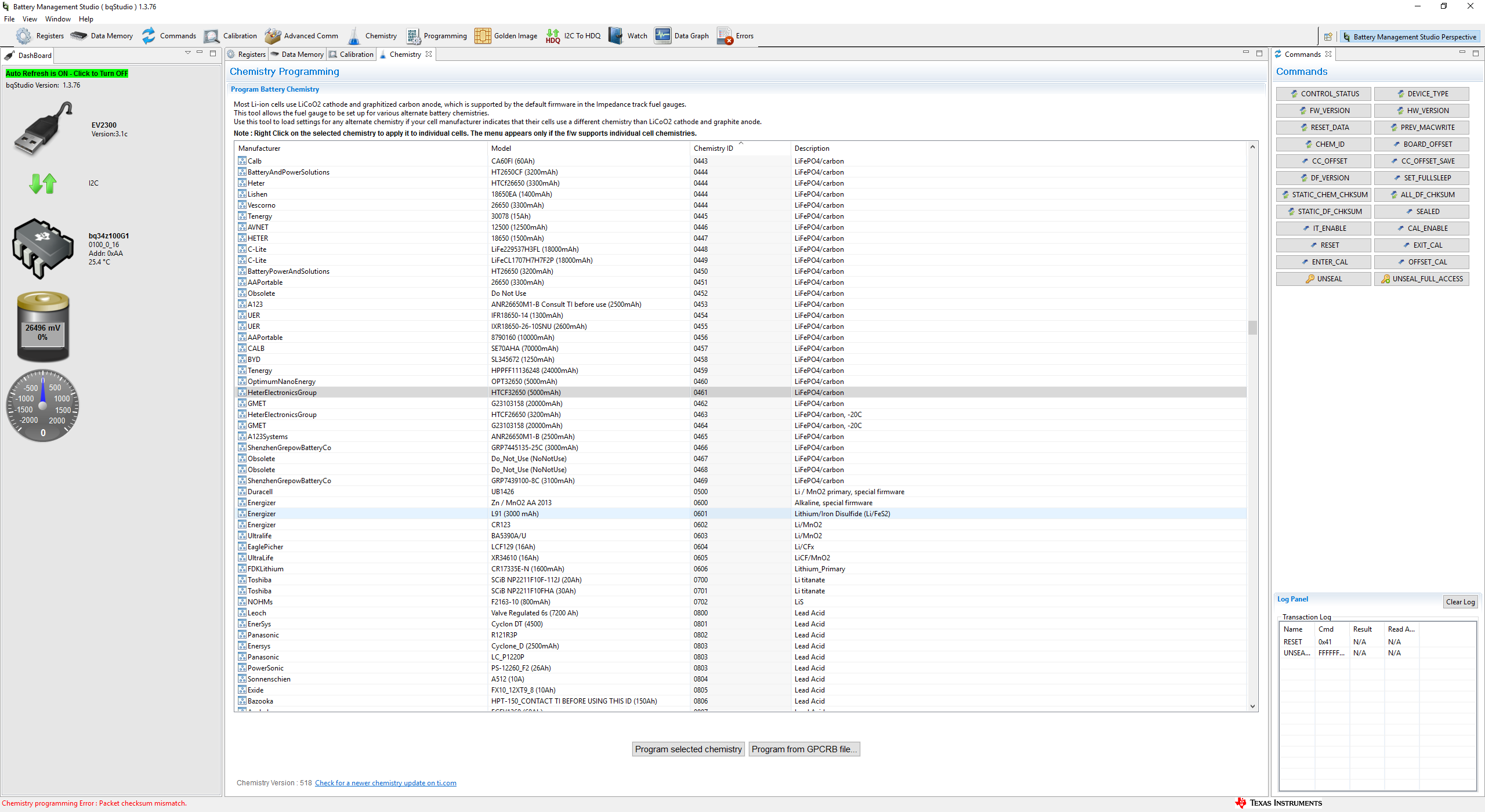The image size is (1485, 812).
Task: Select the A123 ANR26650M1-B row
Action: [741, 304]
